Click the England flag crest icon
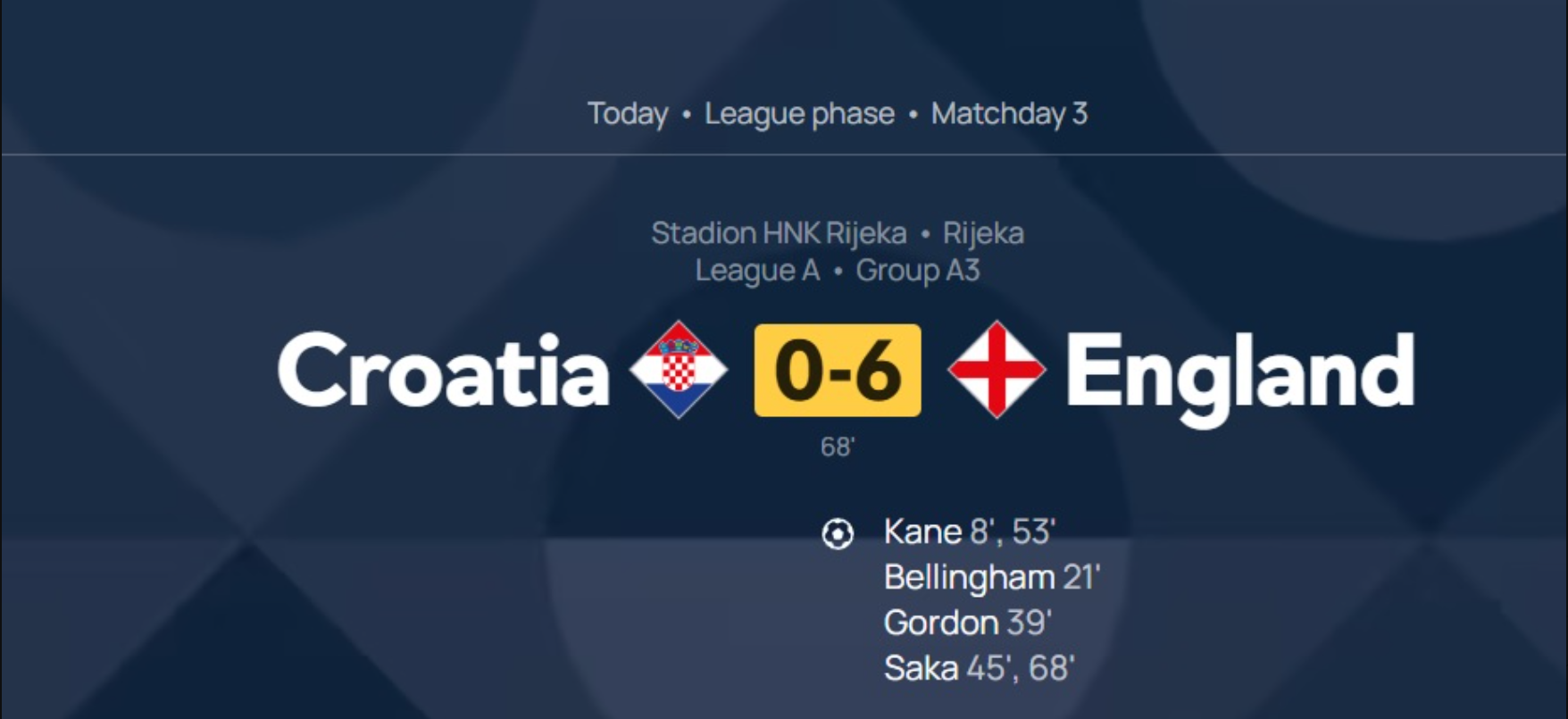 tap(997, 370)
